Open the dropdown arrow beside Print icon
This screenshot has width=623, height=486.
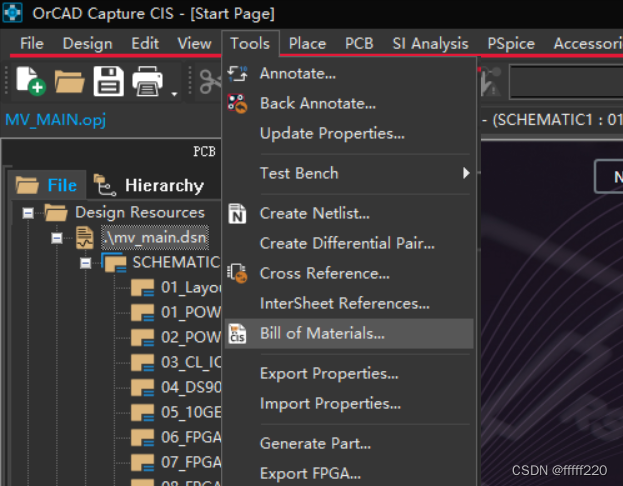[x=174, y=94]
